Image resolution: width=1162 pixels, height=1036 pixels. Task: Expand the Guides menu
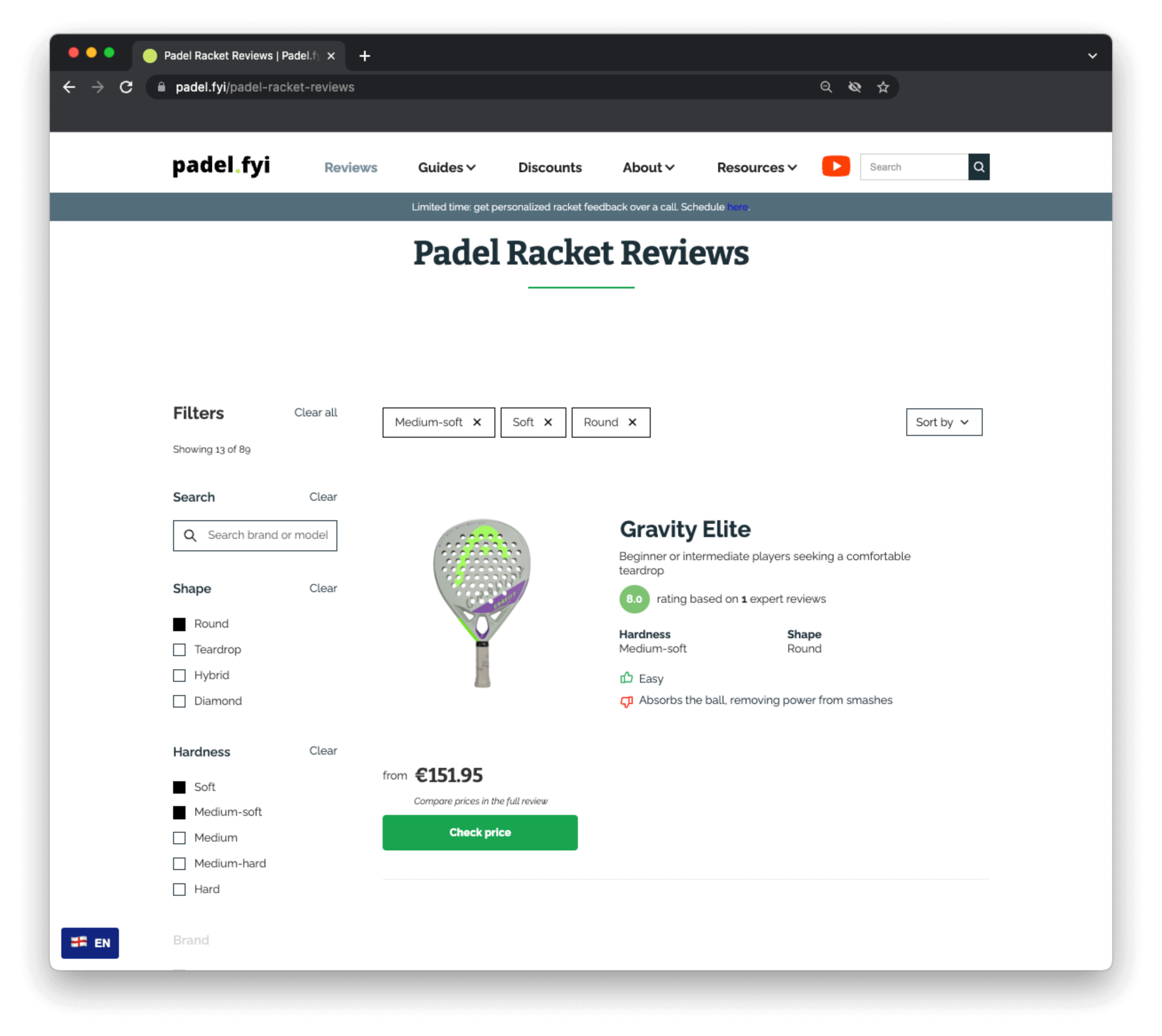coord(446,167)
